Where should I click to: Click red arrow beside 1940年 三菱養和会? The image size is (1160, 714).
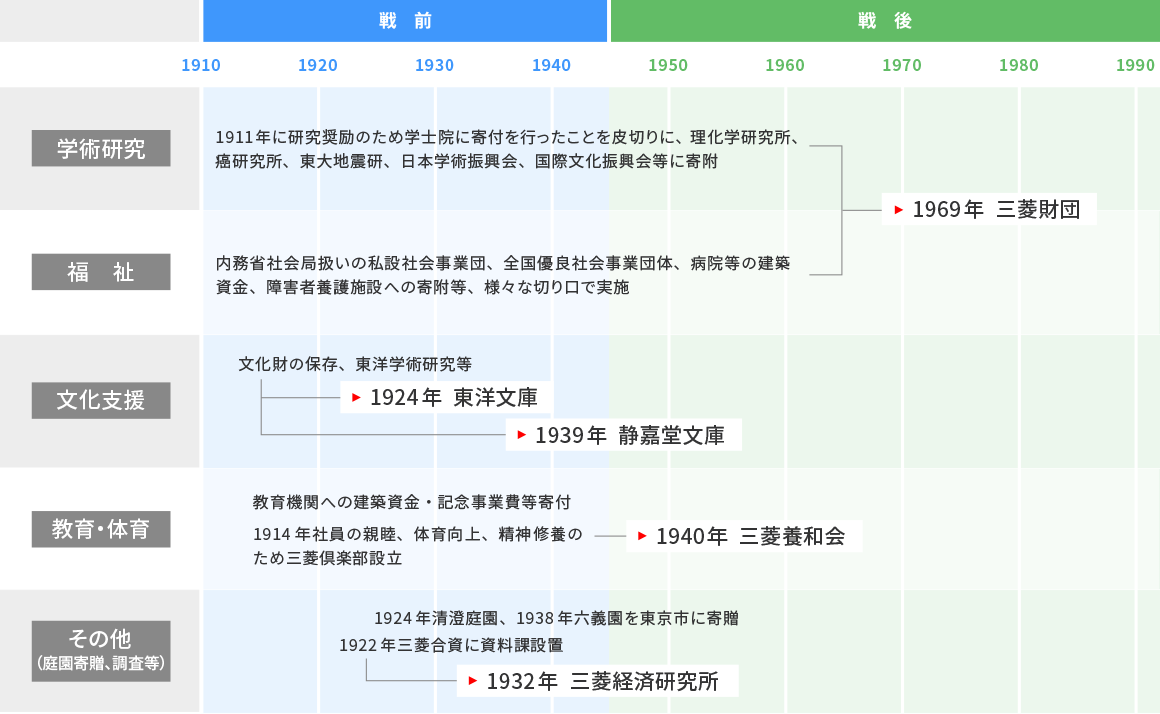click(x=642, y=536)
